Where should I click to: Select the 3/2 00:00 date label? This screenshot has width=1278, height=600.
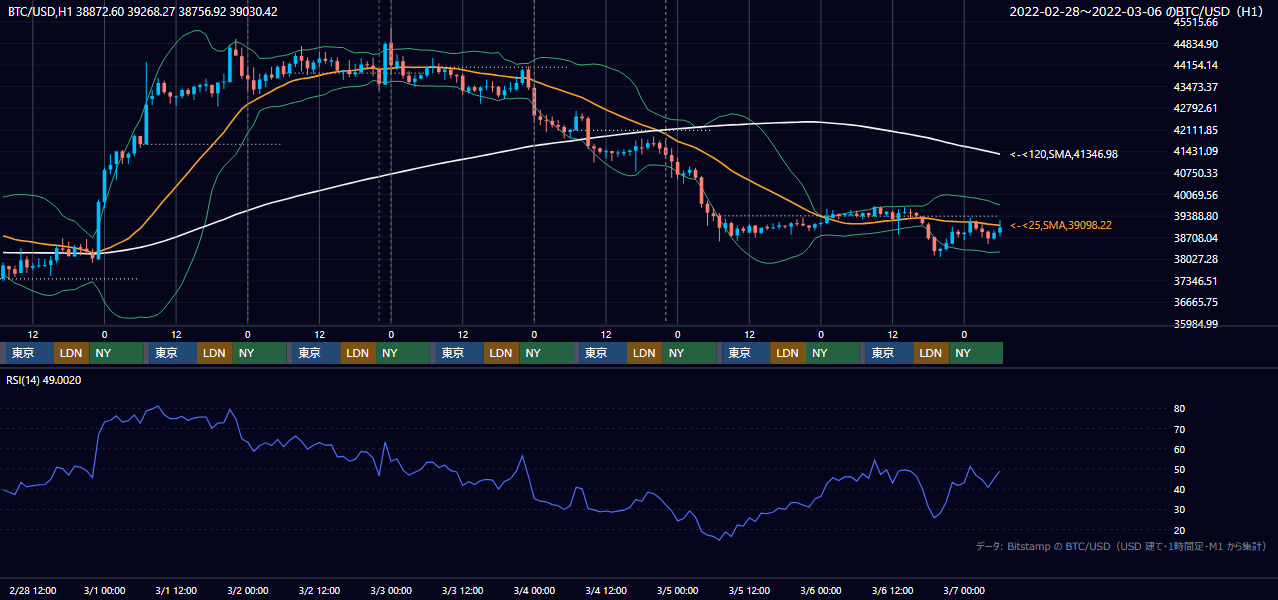tap(248, 590)
